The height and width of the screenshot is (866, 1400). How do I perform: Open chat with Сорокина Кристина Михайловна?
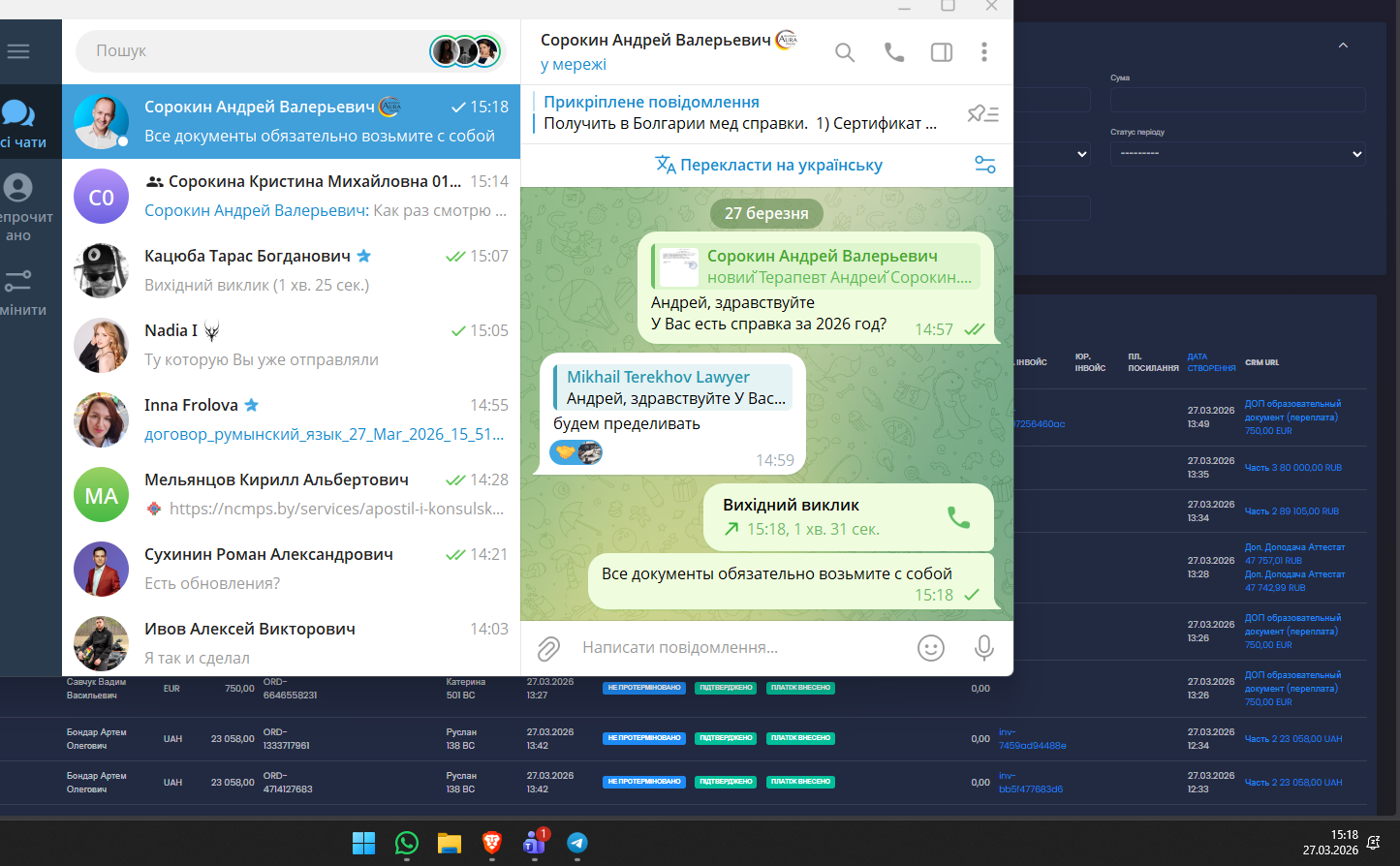click(291, 196)
